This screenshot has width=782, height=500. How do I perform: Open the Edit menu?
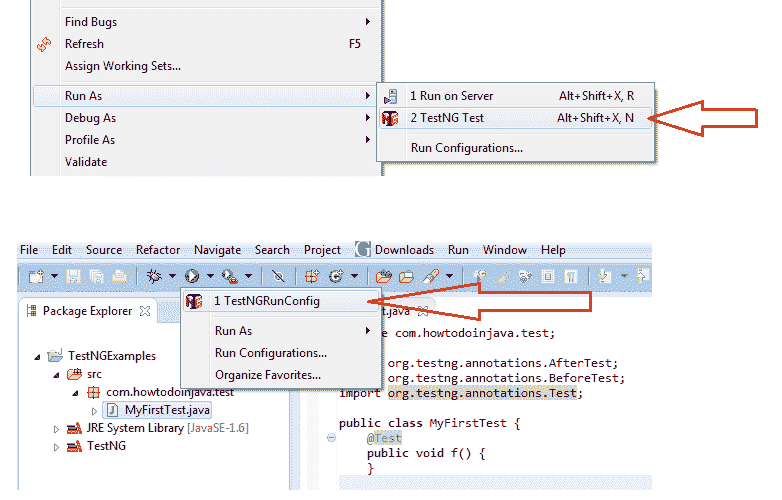tap(62, 250)
